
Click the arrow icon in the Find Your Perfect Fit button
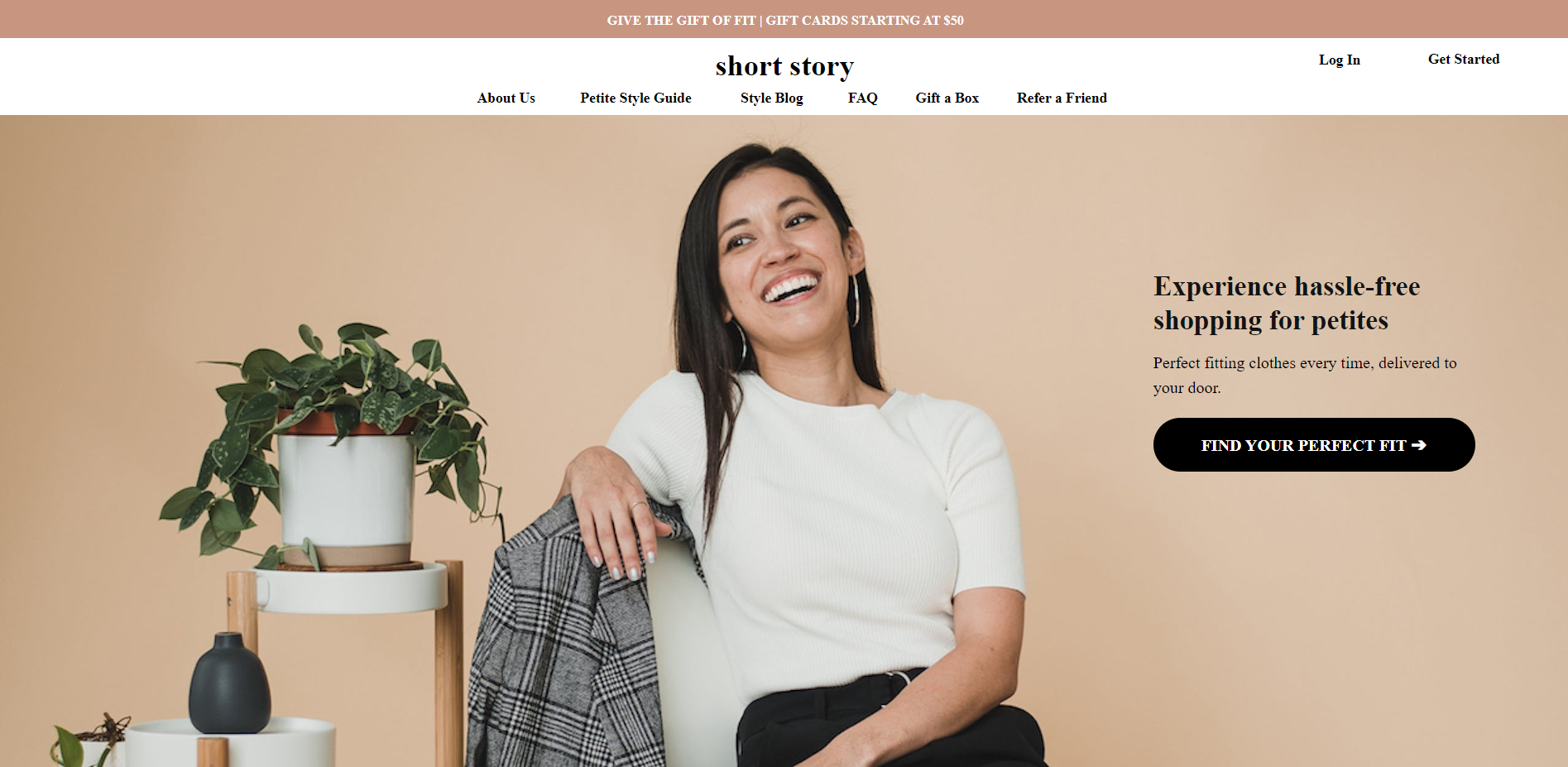pos(1418,445)
